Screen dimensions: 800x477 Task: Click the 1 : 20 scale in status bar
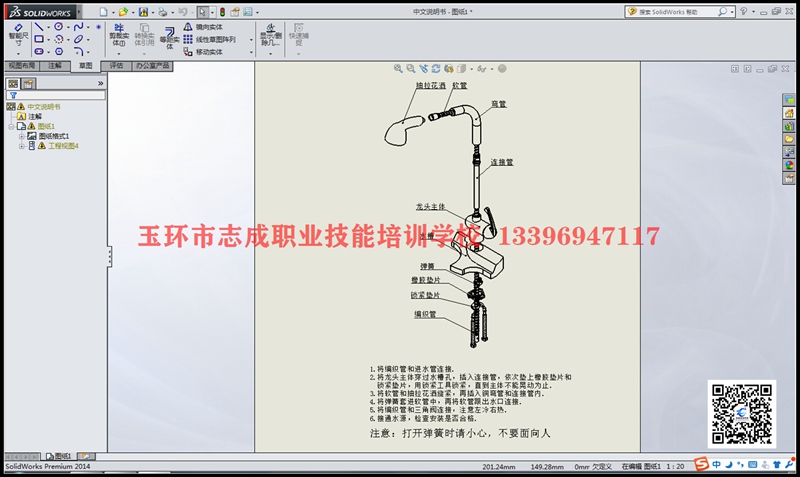click(675, 466)
